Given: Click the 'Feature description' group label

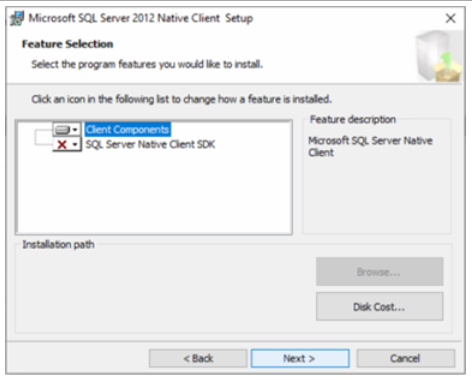Looking at the screenshot, I should (353, 119).
